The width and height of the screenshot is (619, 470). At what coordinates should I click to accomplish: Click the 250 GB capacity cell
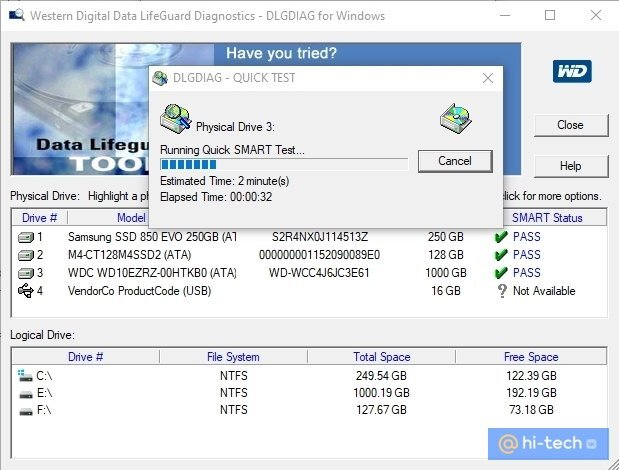pyautogui.click(x=446, y=237)
